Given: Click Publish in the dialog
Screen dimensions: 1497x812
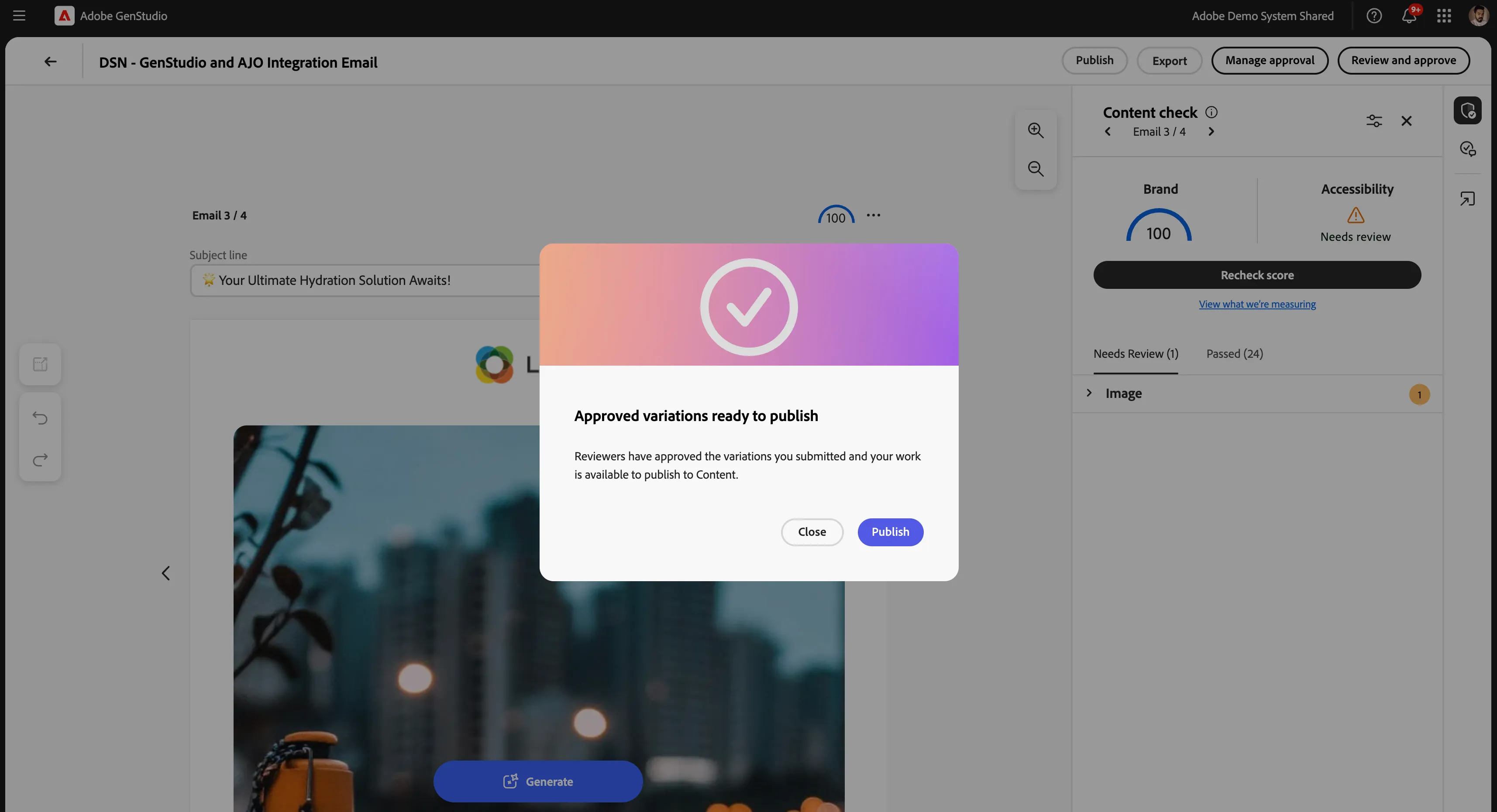Looking at the screenshot, I should point(890,532).
